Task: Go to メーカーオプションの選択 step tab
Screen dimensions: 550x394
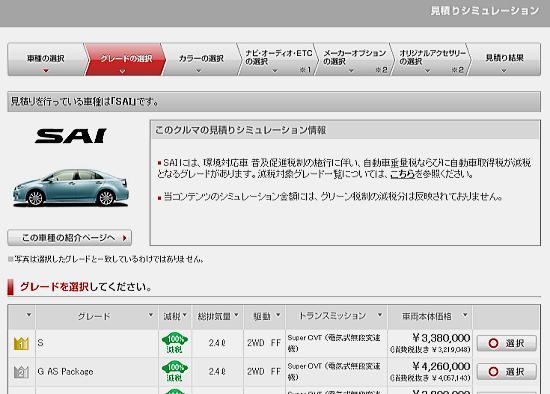Action: coord(355,59)
